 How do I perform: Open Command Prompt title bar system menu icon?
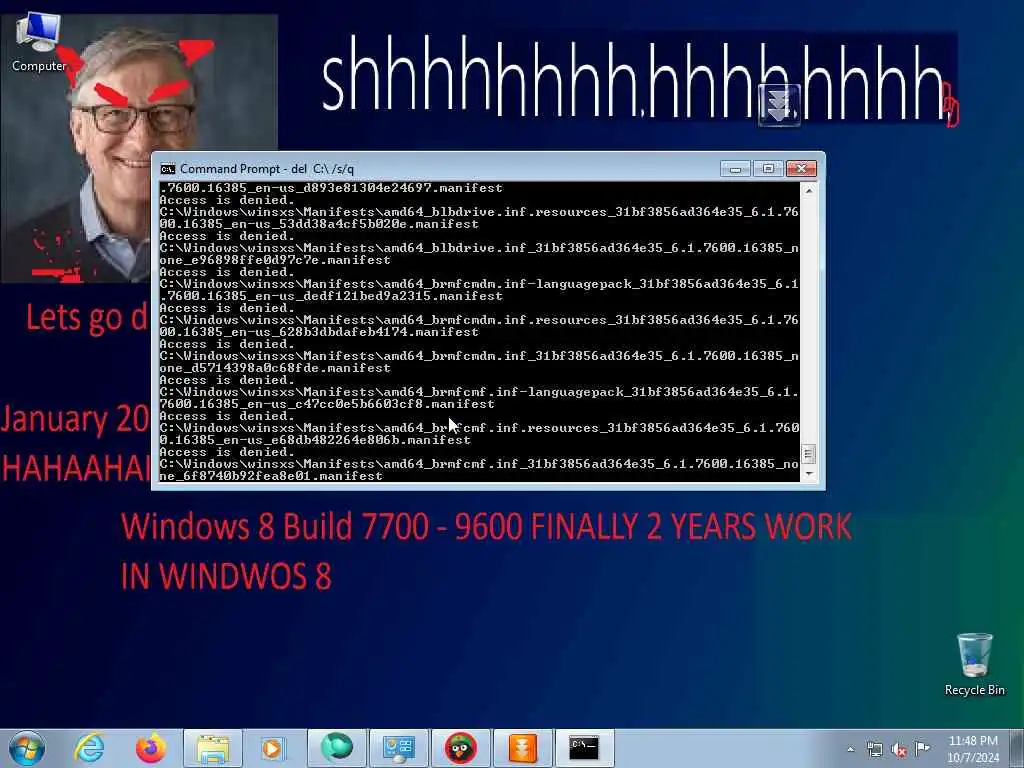168,169
